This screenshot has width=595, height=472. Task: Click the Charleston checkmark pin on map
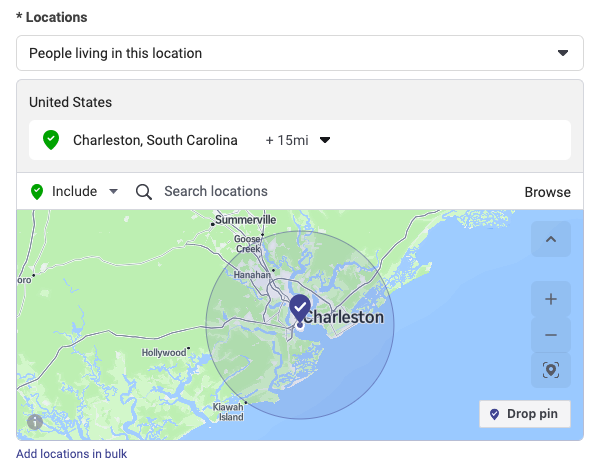(300, 308)
